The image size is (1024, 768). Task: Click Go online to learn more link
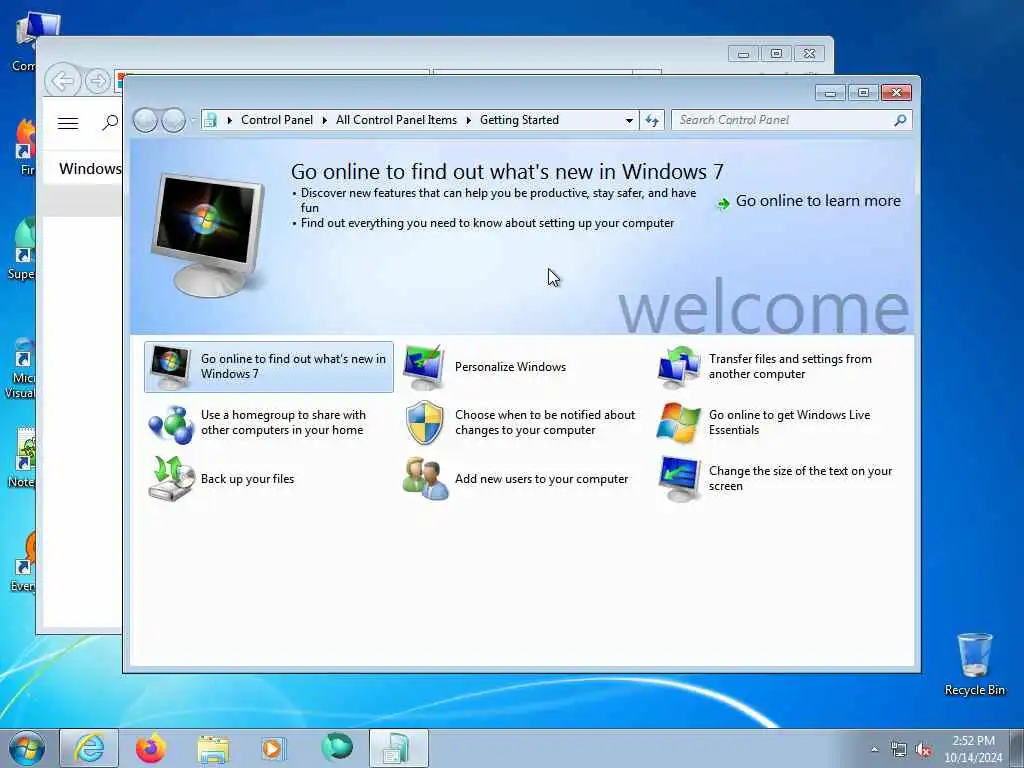tap(818, 201)
